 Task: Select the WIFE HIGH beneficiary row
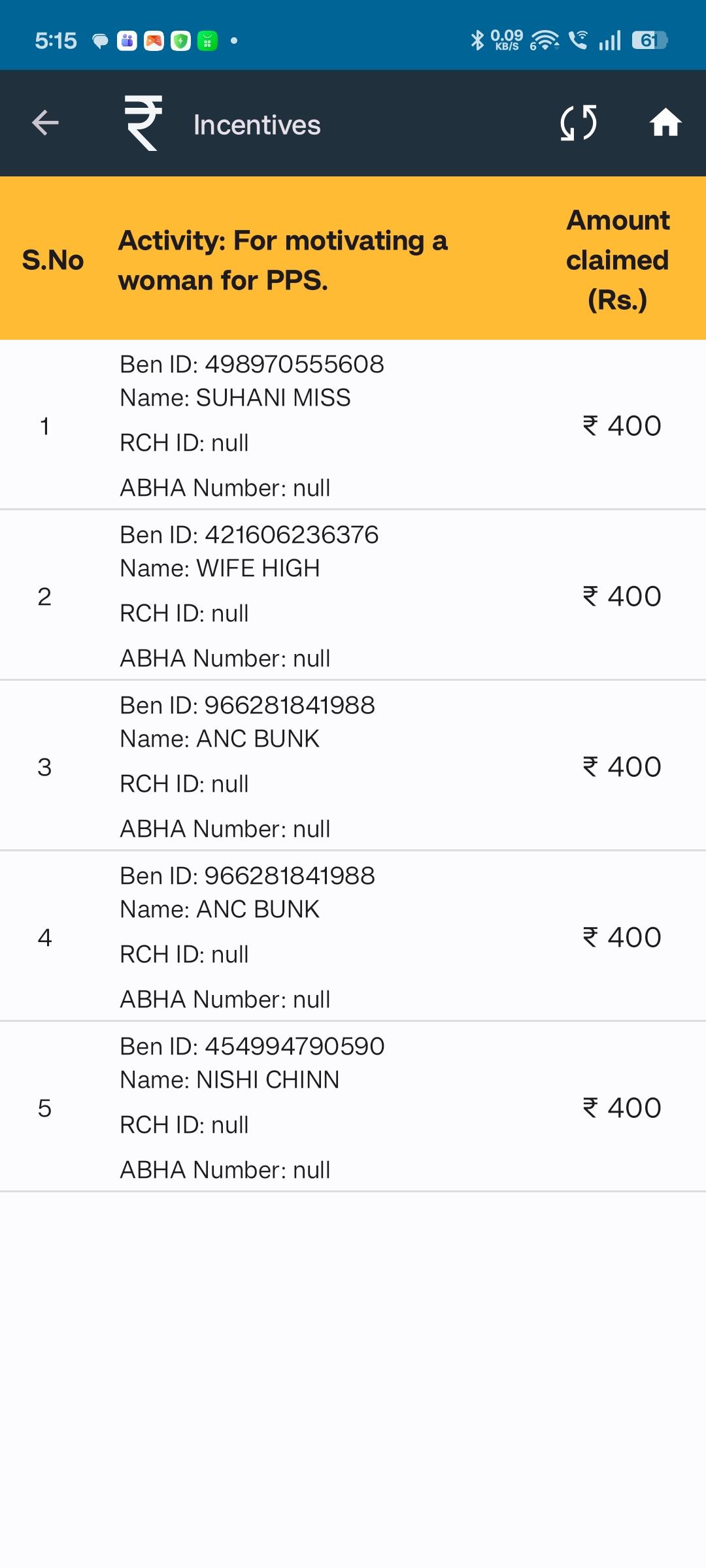353,596
